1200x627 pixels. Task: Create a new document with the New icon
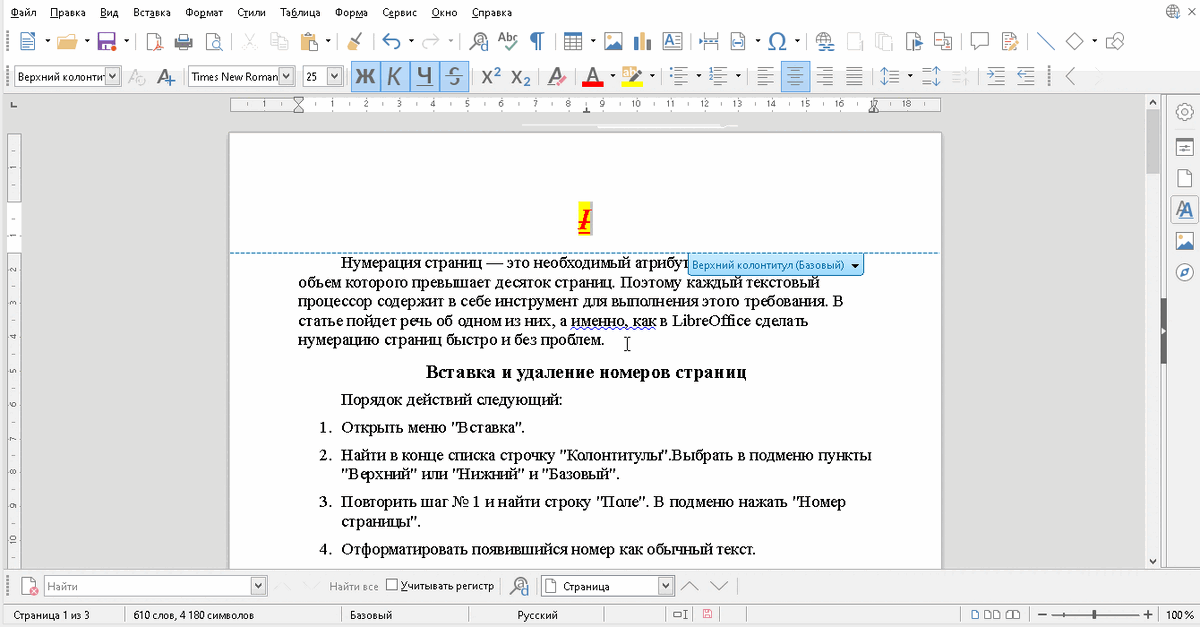pos(27,42)
